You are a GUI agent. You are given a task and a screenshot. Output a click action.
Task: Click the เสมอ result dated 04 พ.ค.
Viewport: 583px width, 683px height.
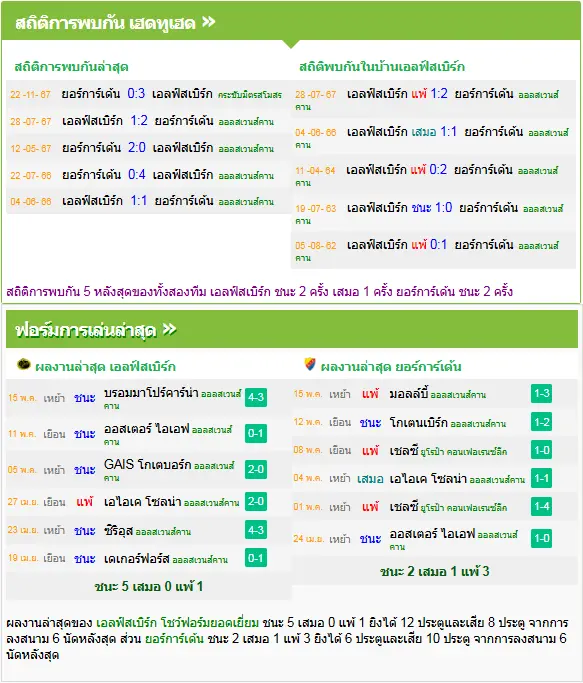click(x=370, y=479)
